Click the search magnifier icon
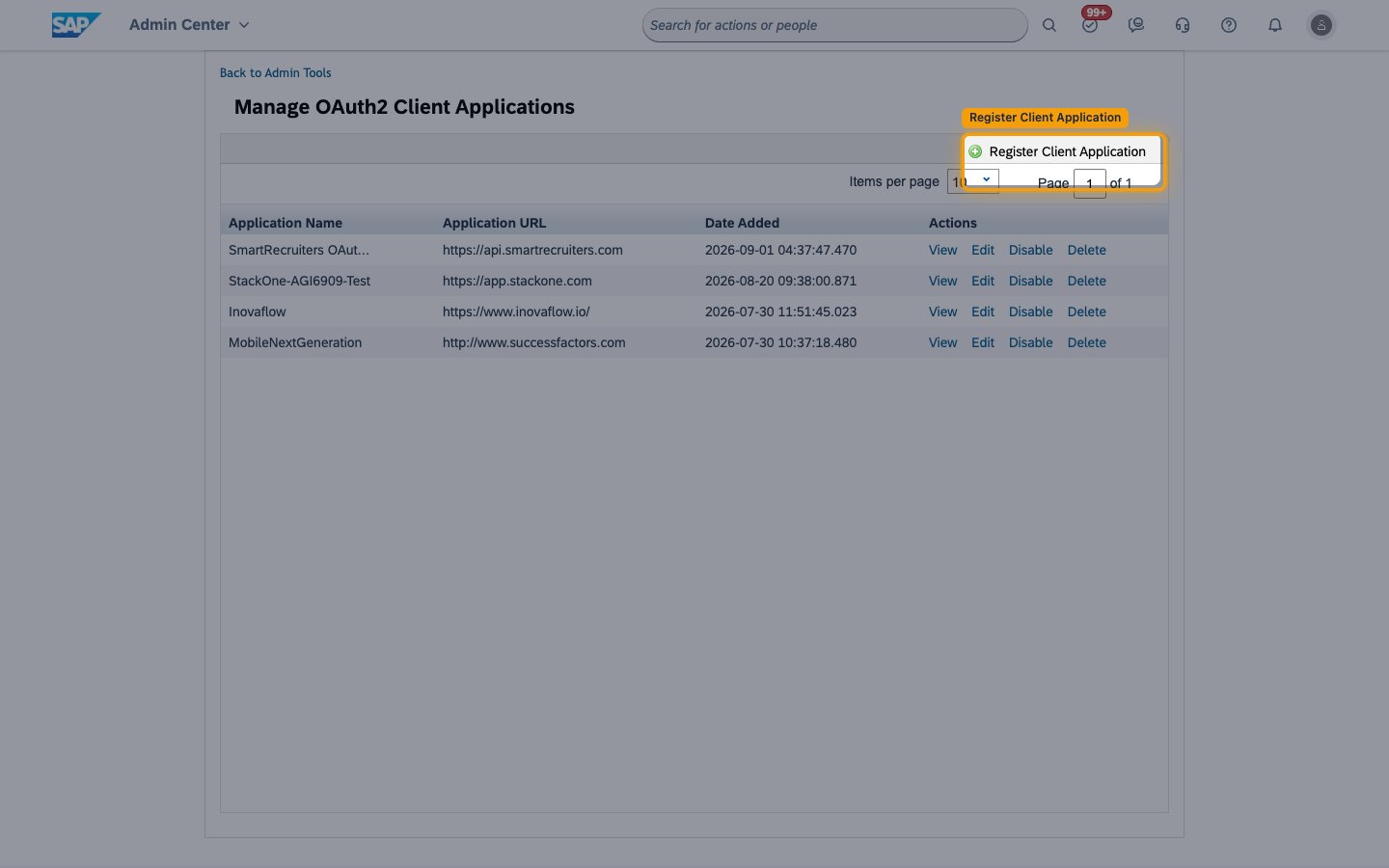The image size is (1389, 868). 1049,25
